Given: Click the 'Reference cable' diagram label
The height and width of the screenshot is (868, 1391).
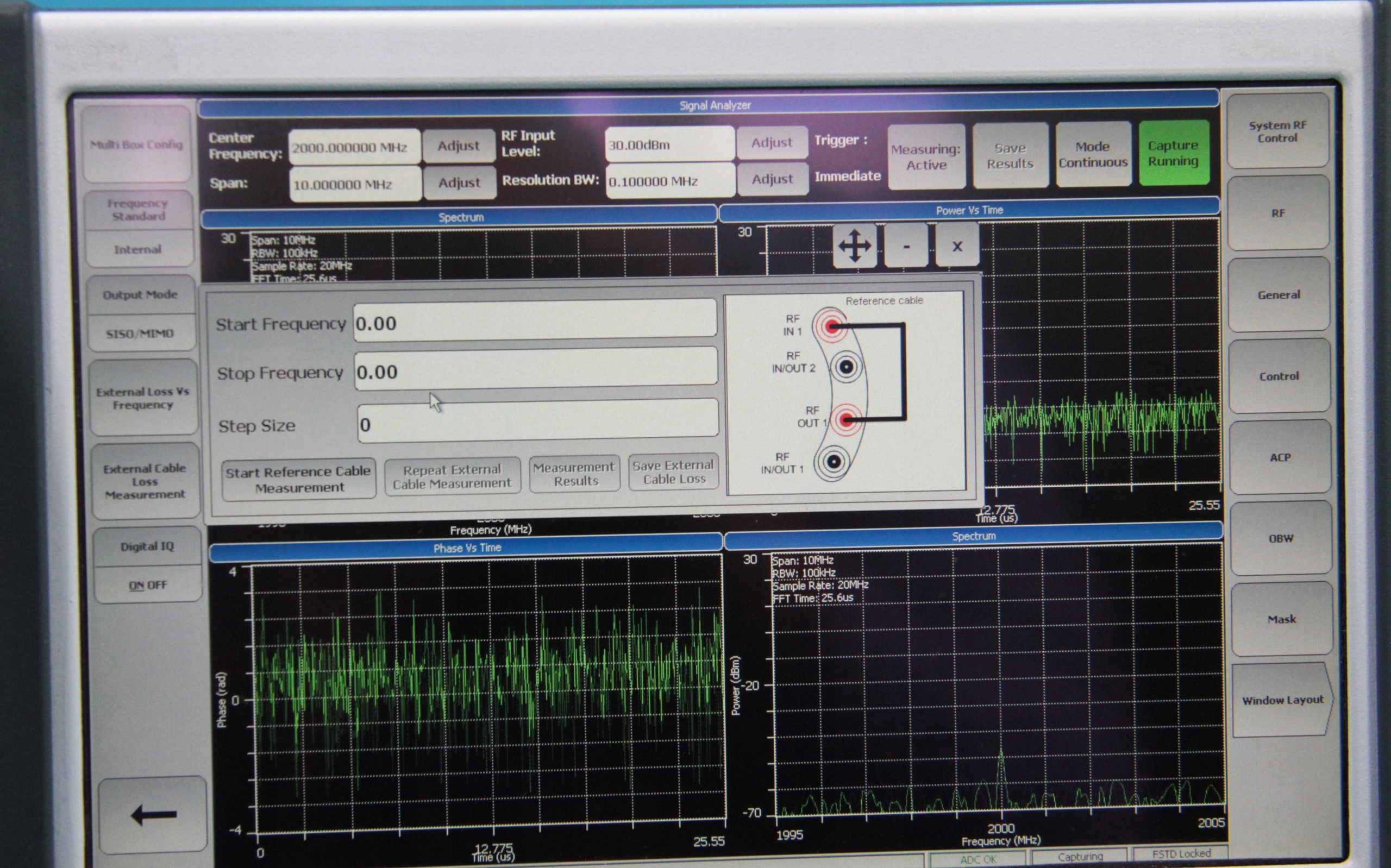Looking at the screenshot, I should [884, 300].
